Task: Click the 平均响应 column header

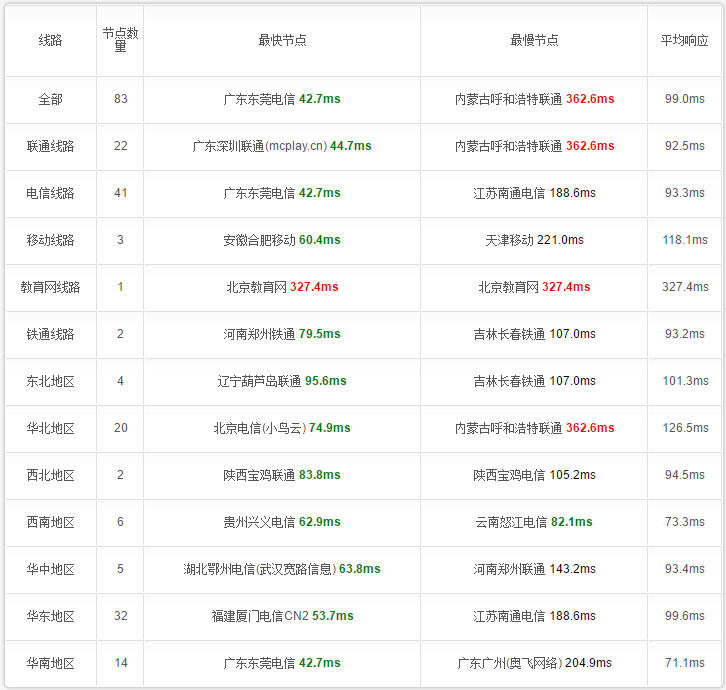Action: pyautogui.click(x=684, y=41)
